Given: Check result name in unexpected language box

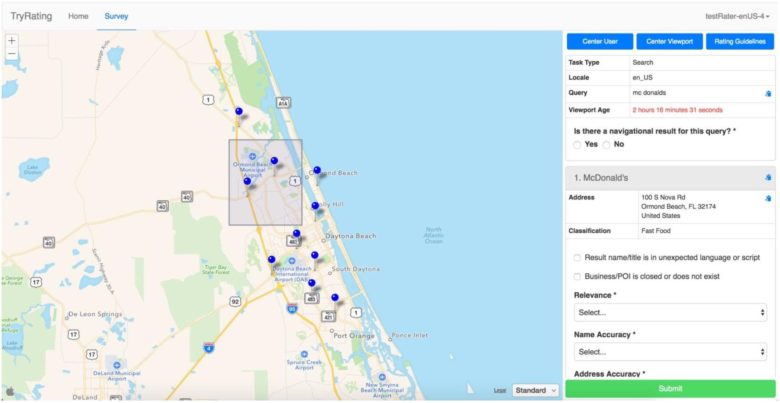Looking at the screenshot, I should [578, 258].
